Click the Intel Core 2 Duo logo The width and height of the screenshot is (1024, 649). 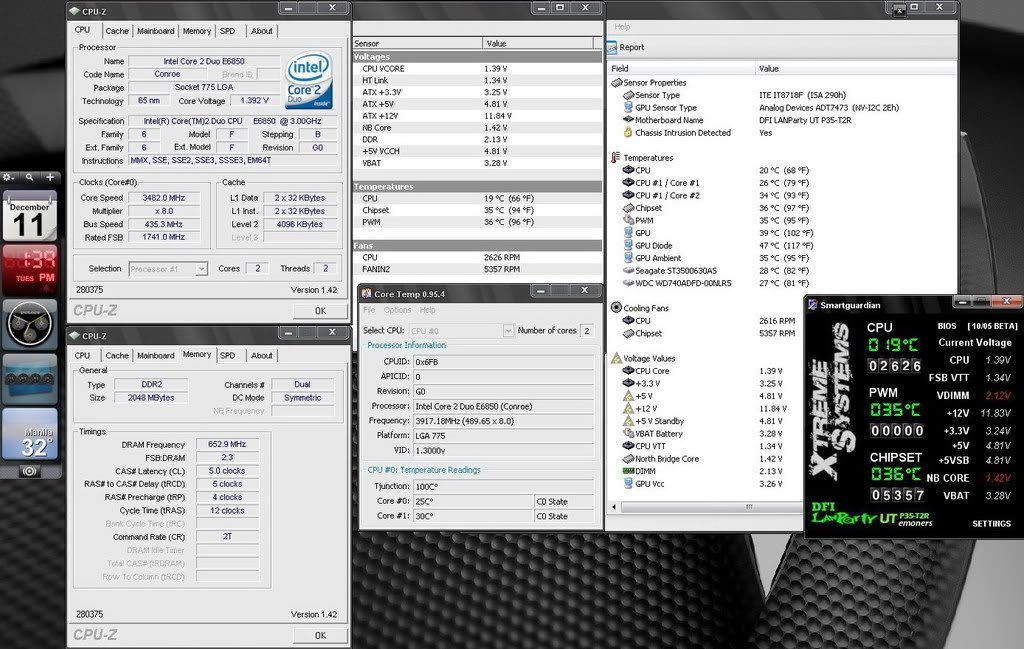(309, 80)
